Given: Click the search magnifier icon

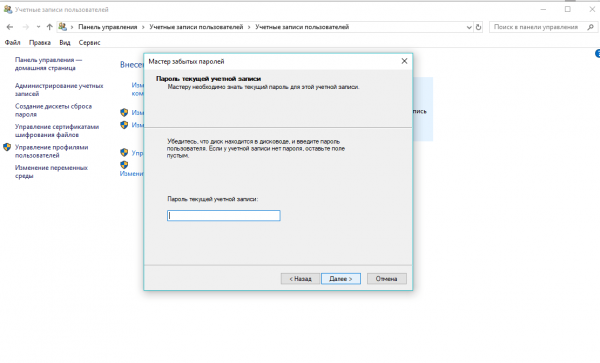Looking at the screenshot, I should click(590, 27).
